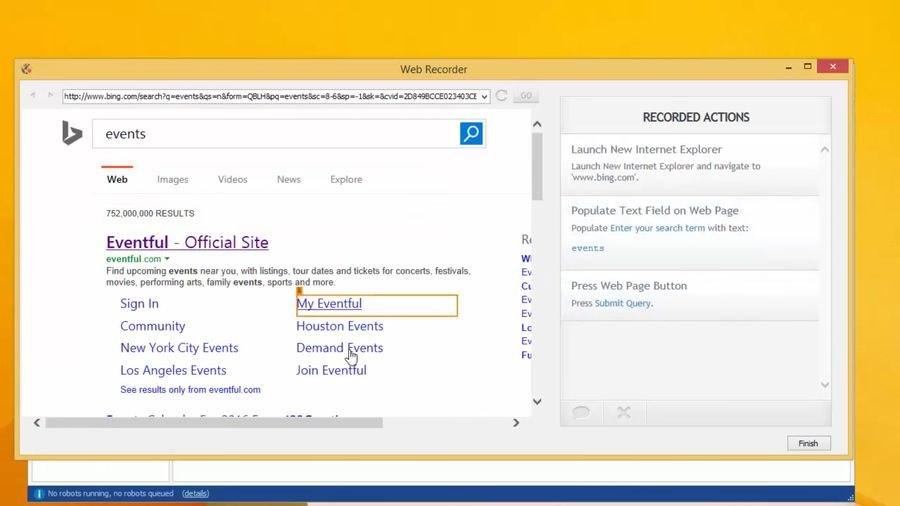
Task: Open the Eventful - Official Site result
Action: (187, 242)
